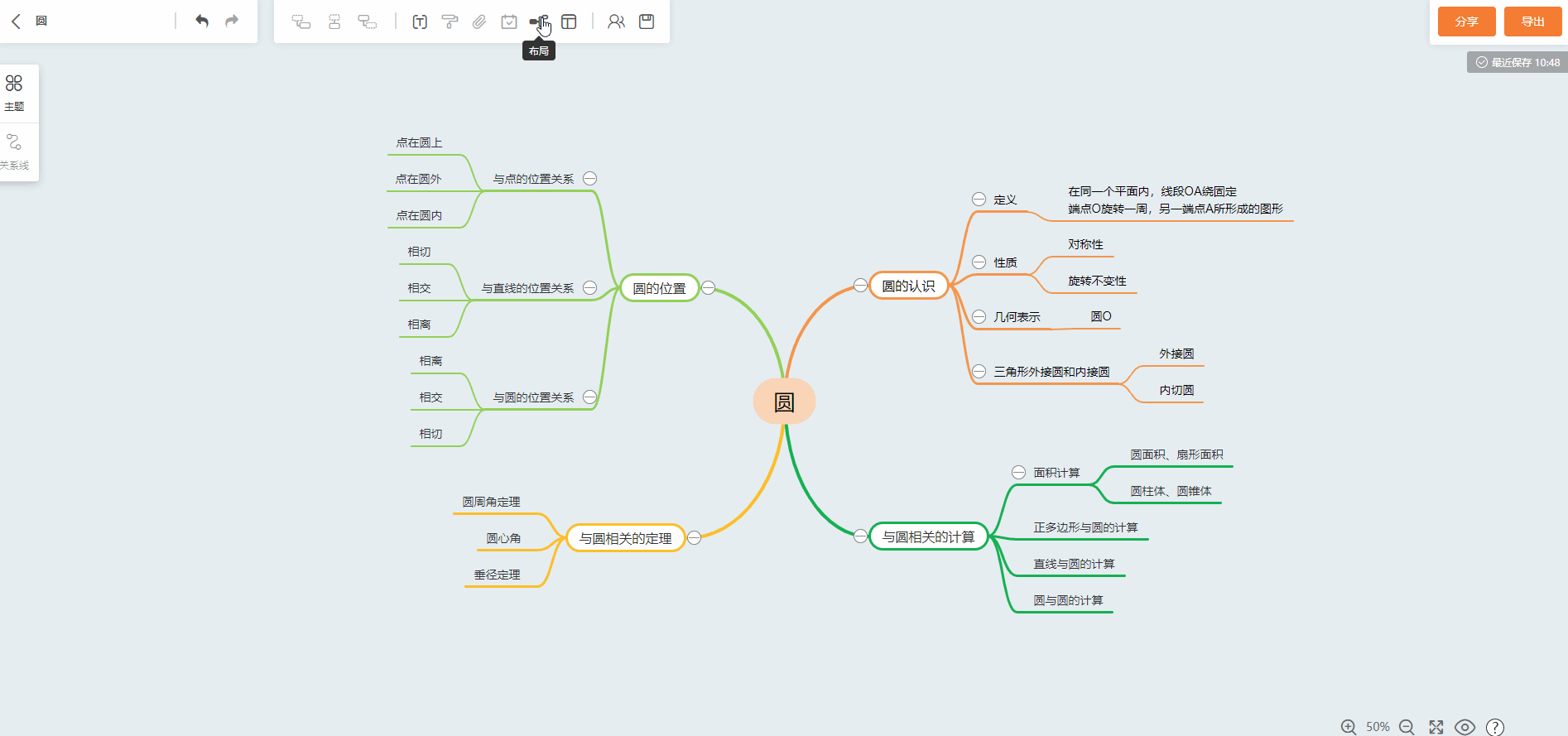Click the zoom in magnifier icon
This screenshot has height=736, width=1568.
[x=1349, y=727]
